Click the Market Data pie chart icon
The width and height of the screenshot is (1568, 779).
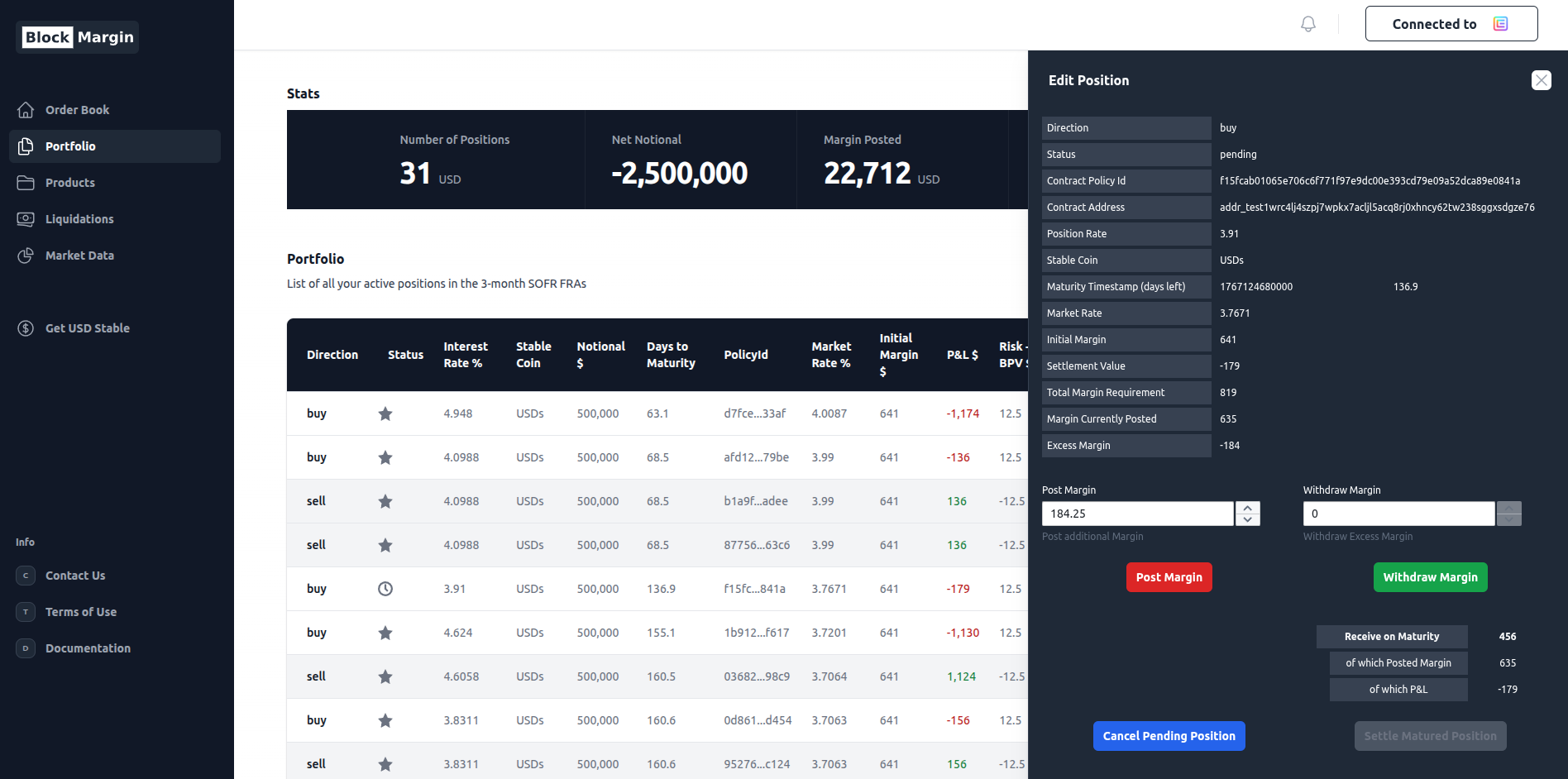26,256
